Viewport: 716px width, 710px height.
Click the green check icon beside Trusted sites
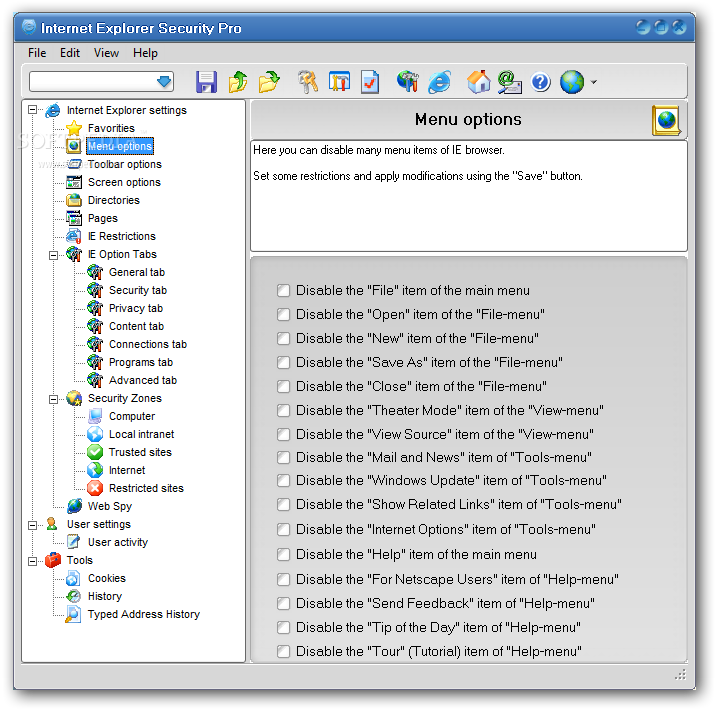click(95, 452)
